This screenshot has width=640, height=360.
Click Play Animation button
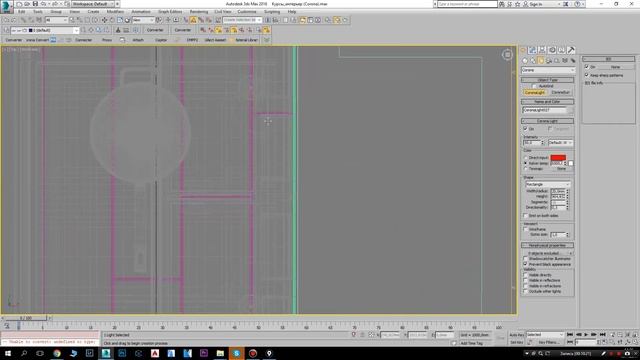(x=586, y=335)
